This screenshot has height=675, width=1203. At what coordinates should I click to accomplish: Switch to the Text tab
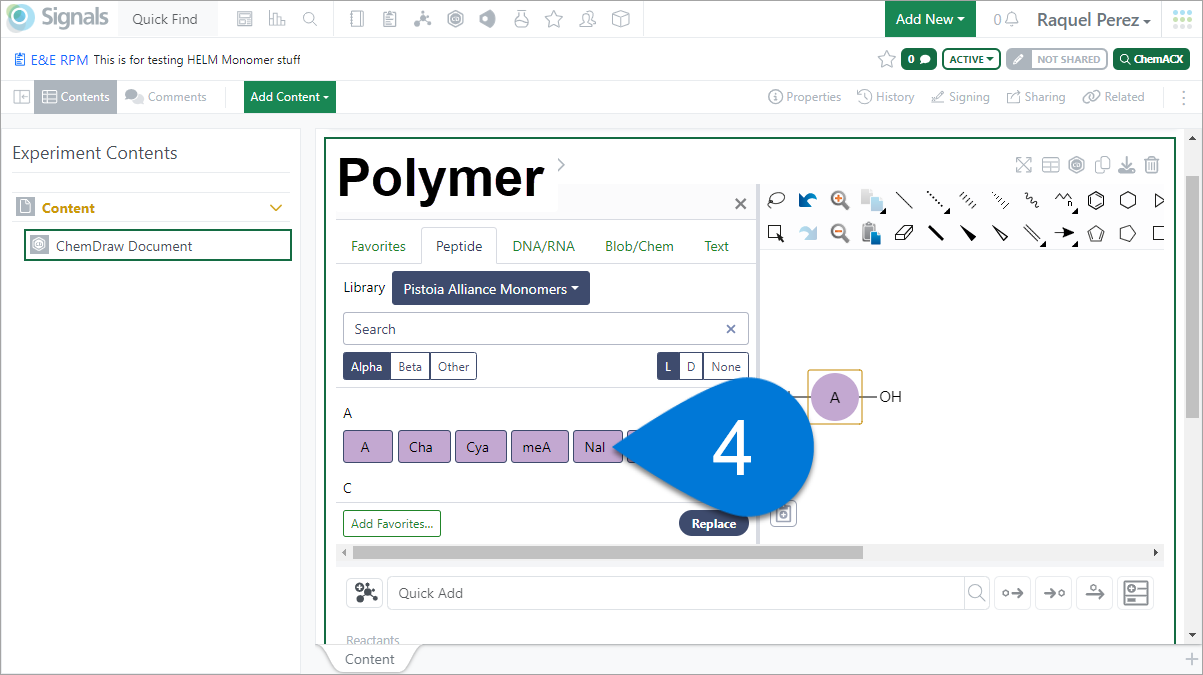coord(717,246)
